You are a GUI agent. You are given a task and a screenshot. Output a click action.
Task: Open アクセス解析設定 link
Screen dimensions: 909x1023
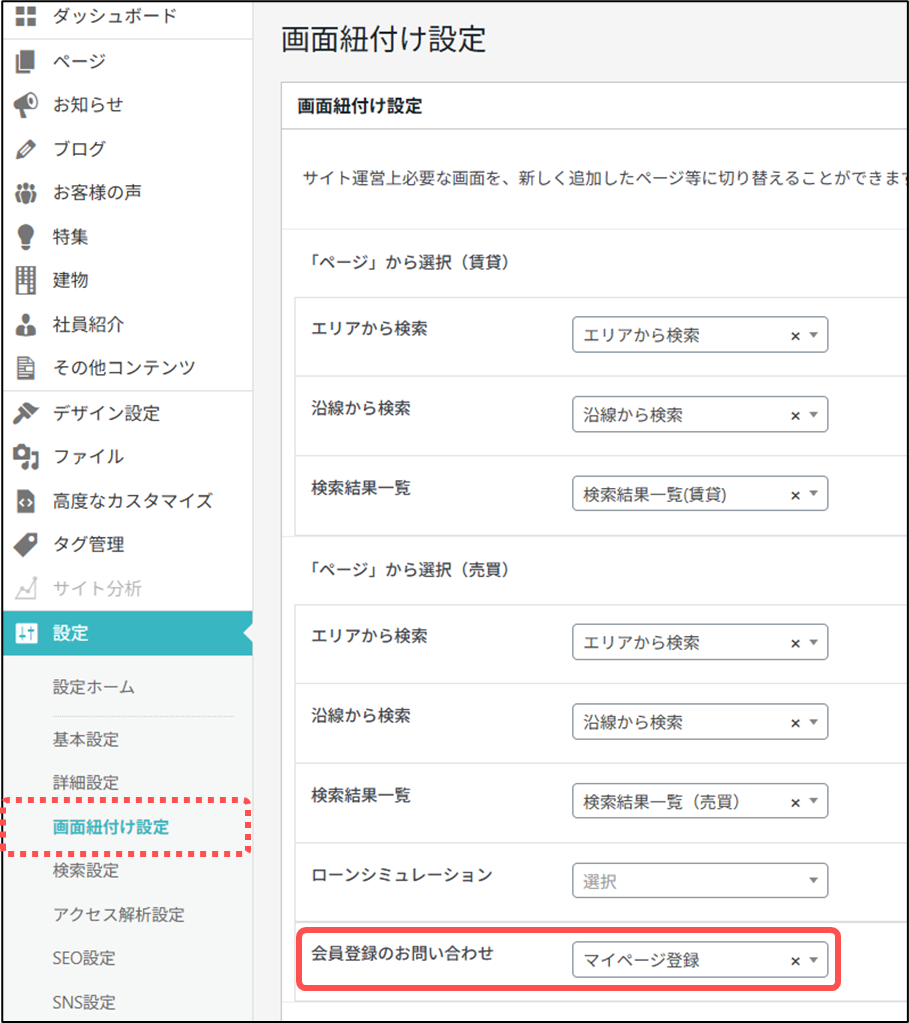click(x=118, y=914)
